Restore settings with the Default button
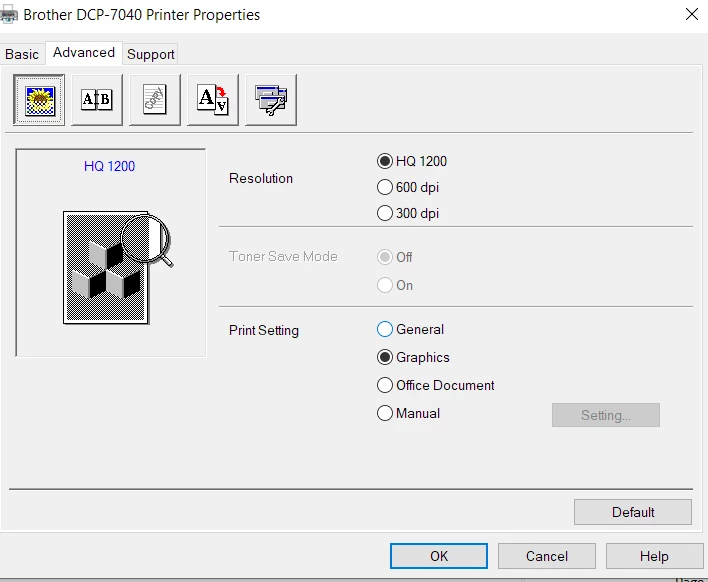 point(633,512)
